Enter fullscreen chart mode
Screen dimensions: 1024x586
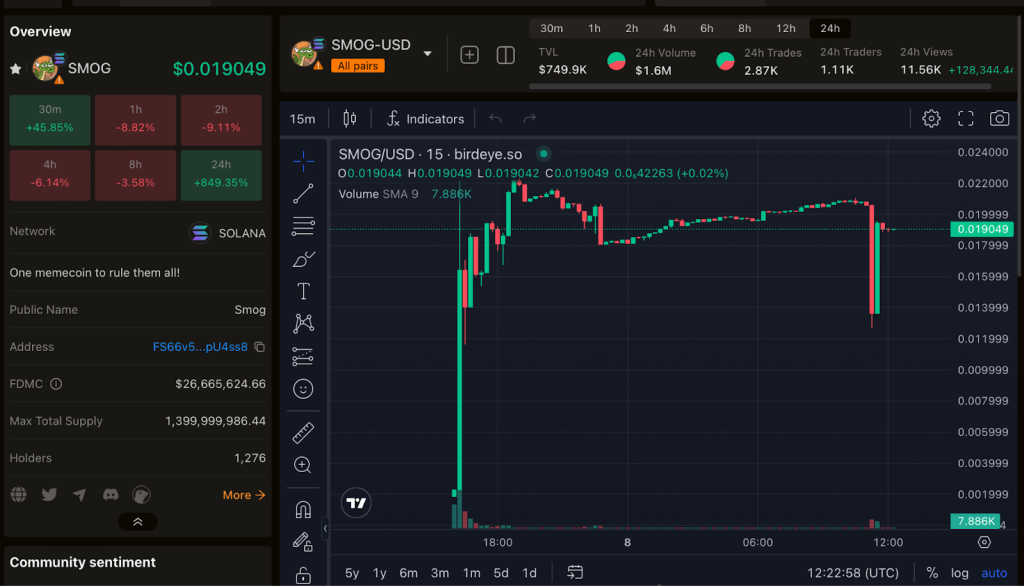[x=965, y=119]
